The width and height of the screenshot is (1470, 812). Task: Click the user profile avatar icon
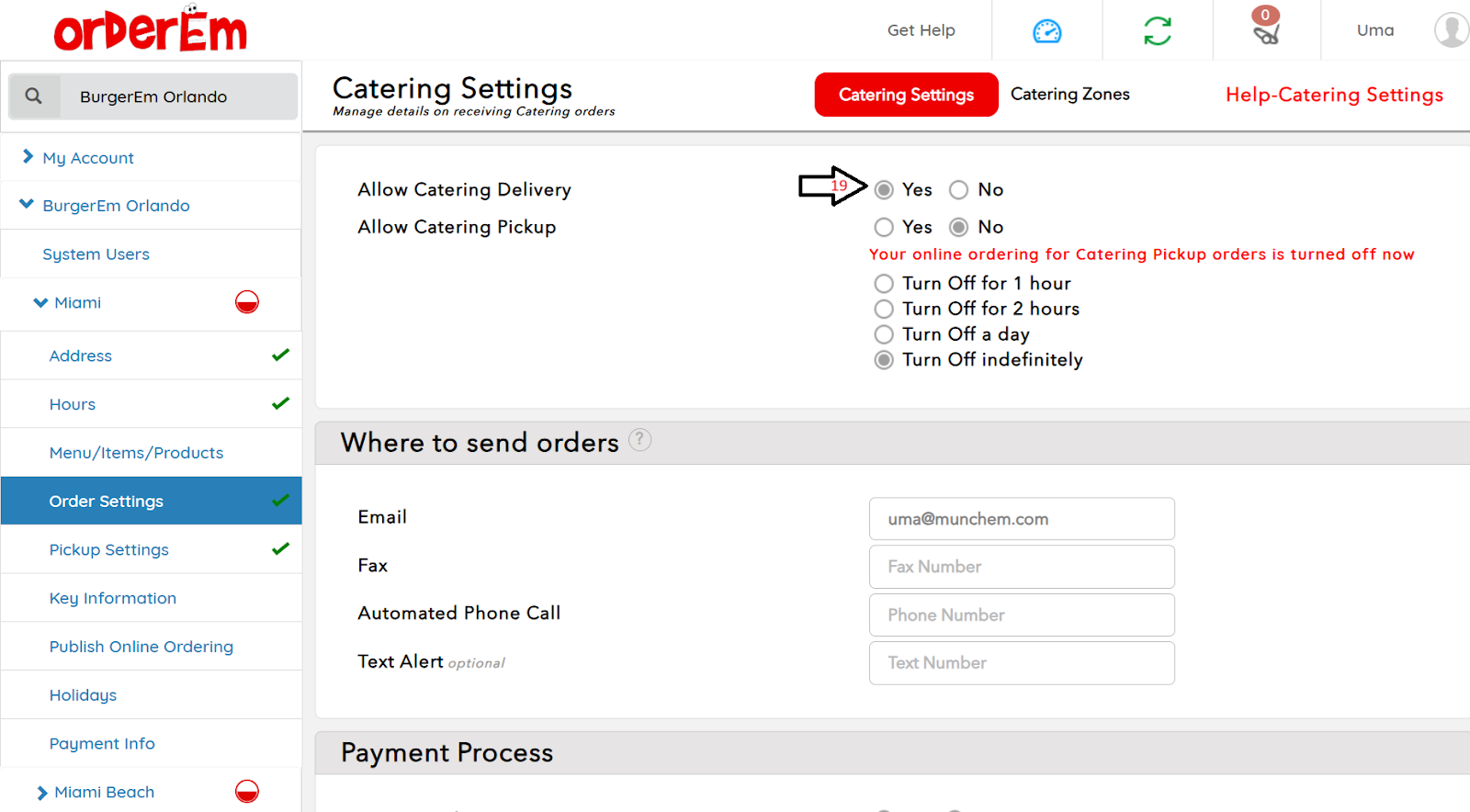[1451, 30]
